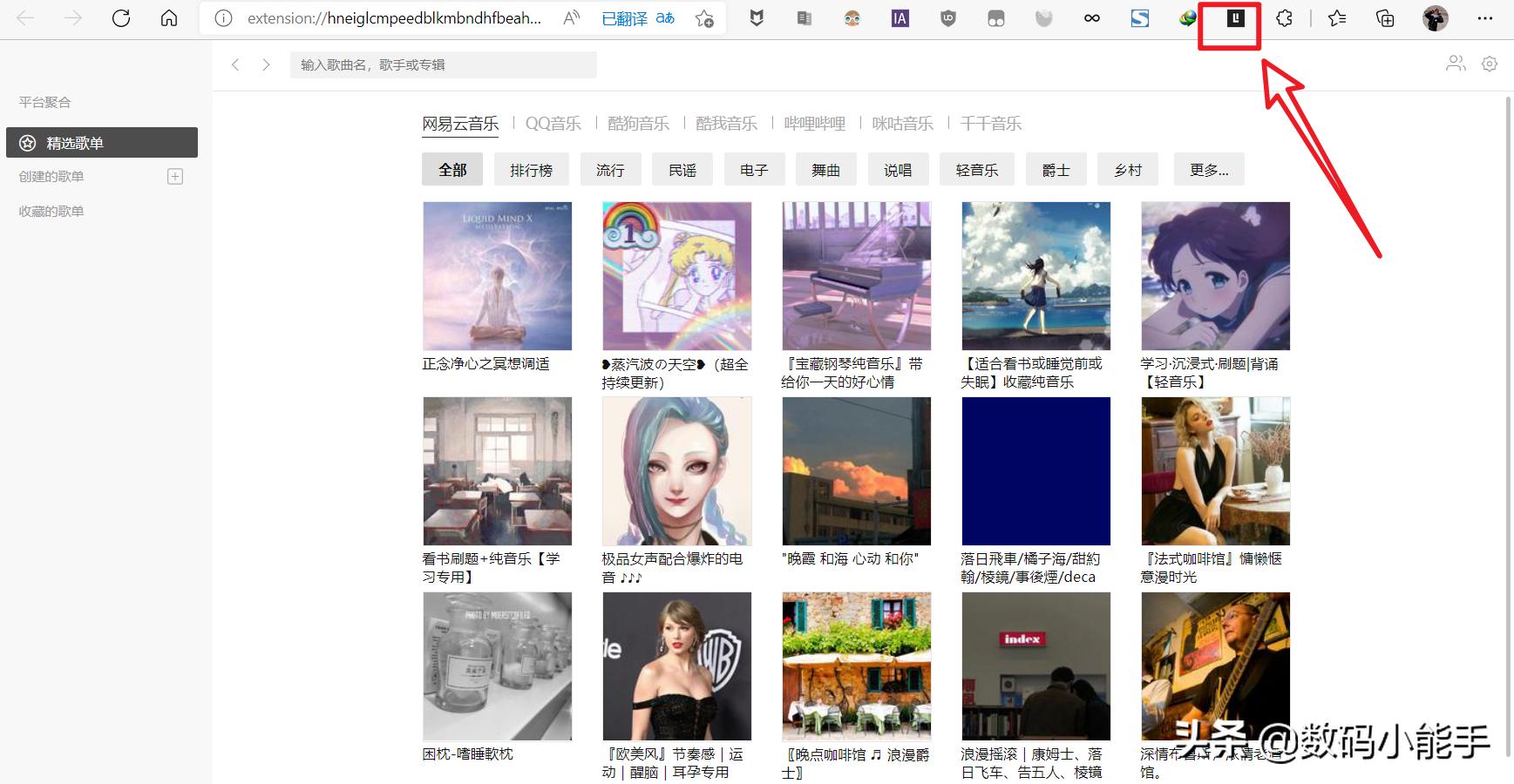Screen dimensions: 1514x784
Task: Open the player settings gear icon
Action: [x=1490, y=64]
